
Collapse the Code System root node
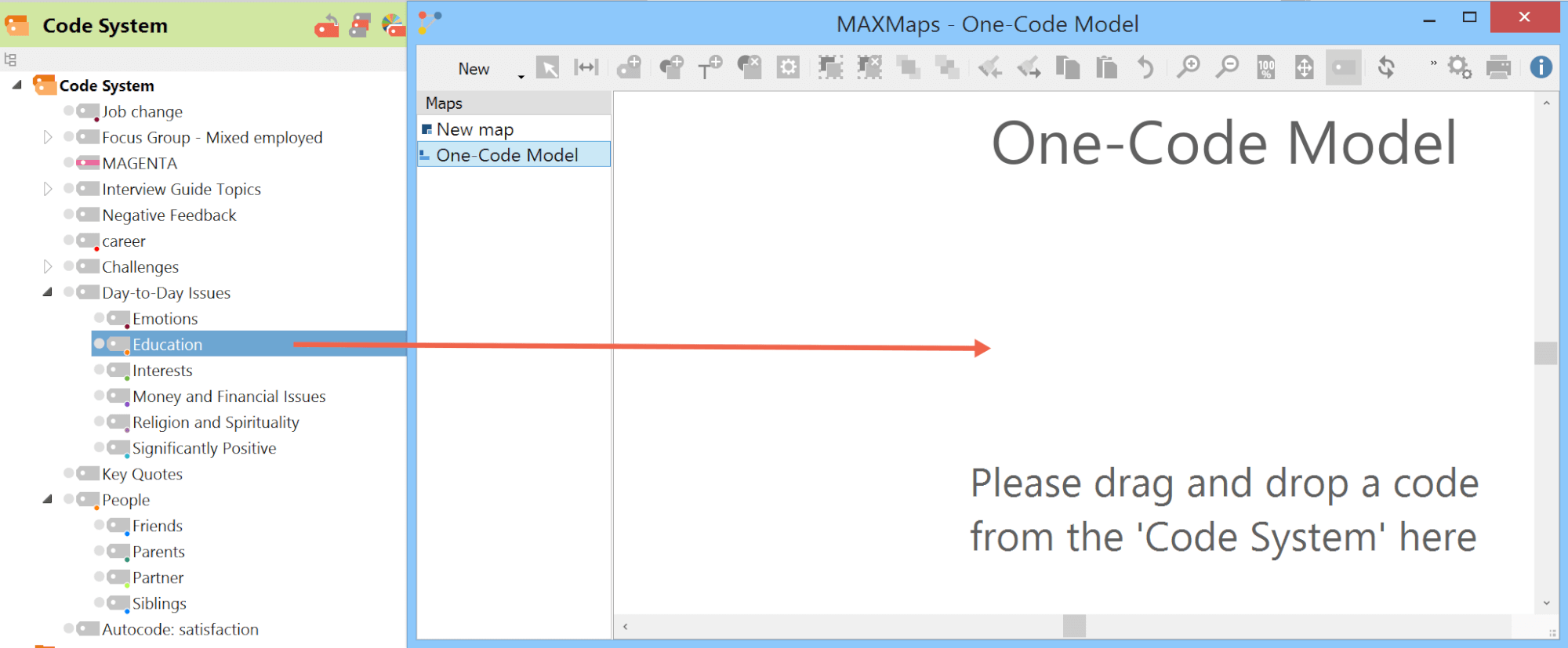click(16, 84)
